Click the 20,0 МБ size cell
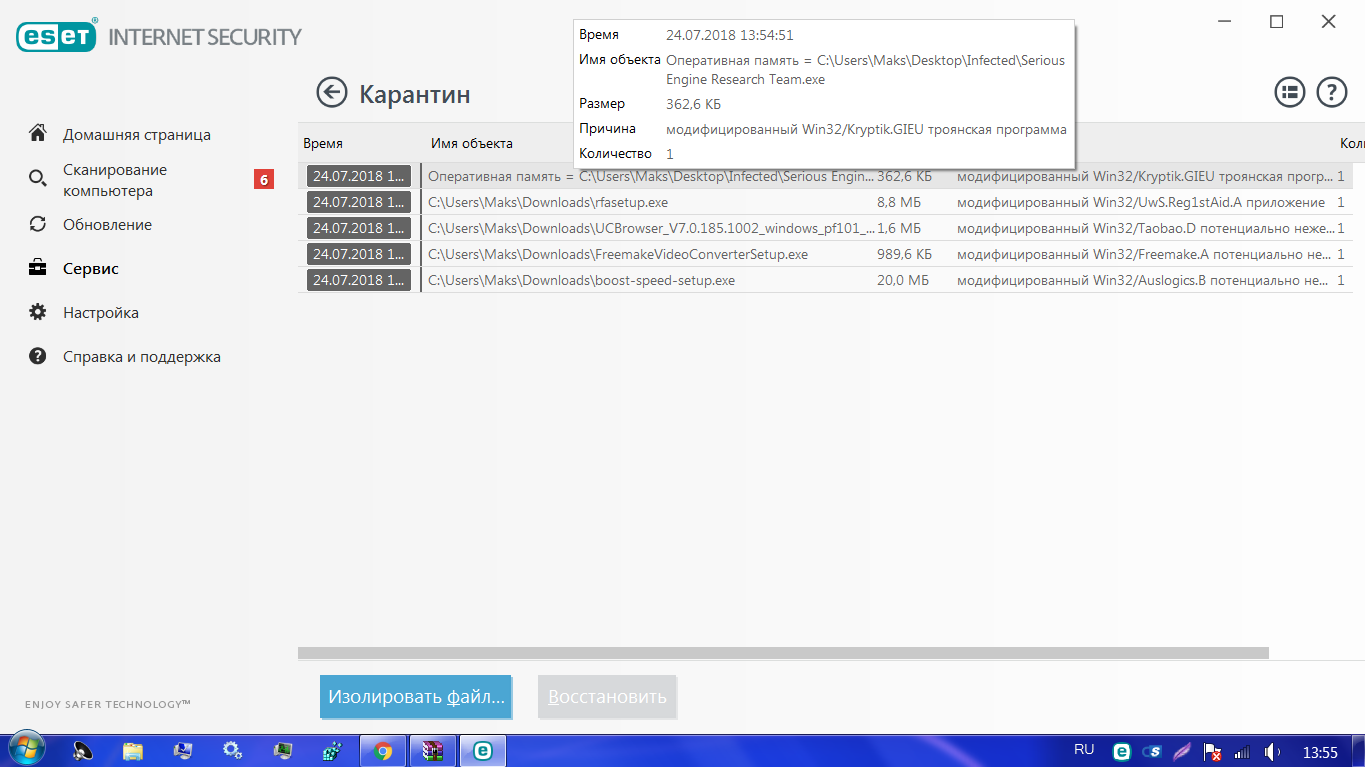The width and height of the screenshot is (1365, 767). coord(903,280)
